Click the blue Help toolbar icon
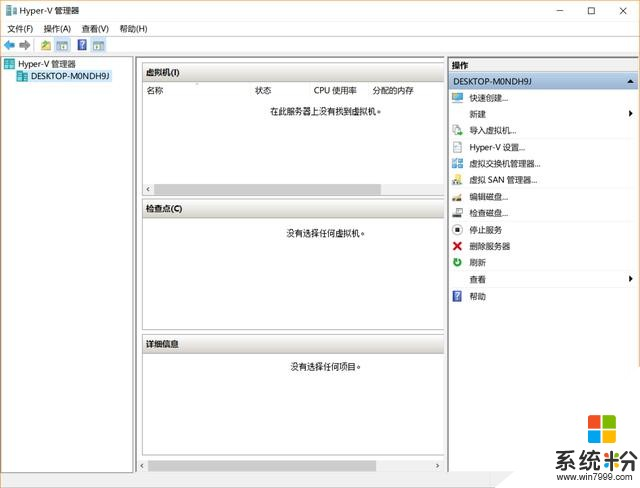Viewport: 640px width, 488px height. (x=82, y=45)
